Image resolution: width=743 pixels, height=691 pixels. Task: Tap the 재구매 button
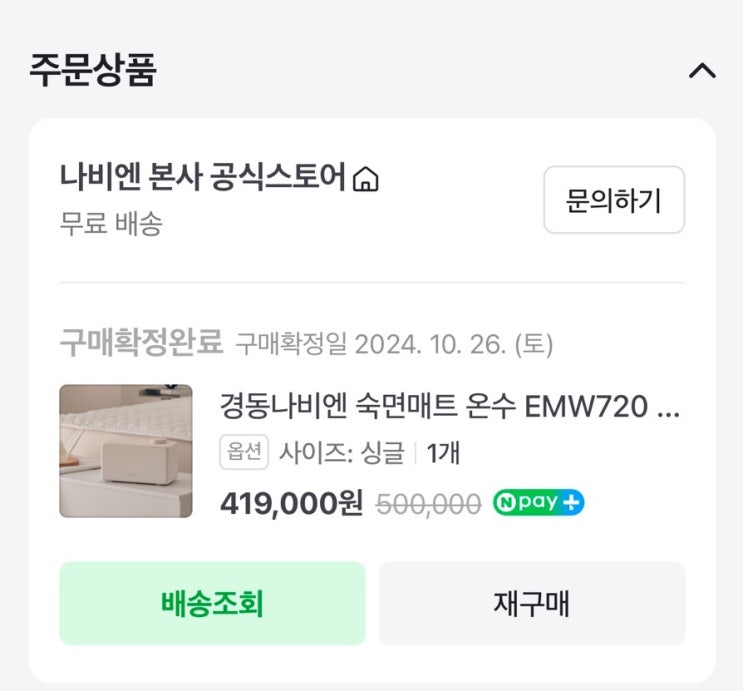pos(532,603)
